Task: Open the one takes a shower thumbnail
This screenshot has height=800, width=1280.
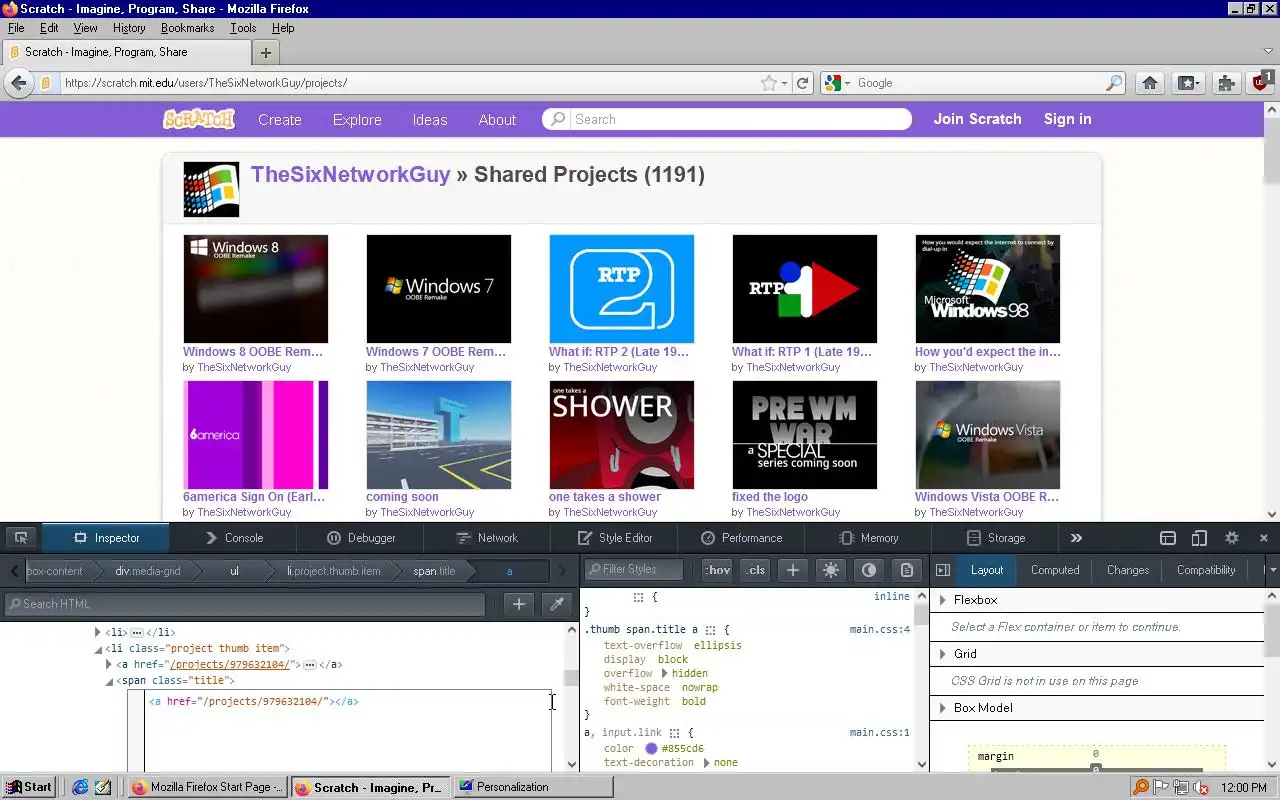Action: click(621, 435)
